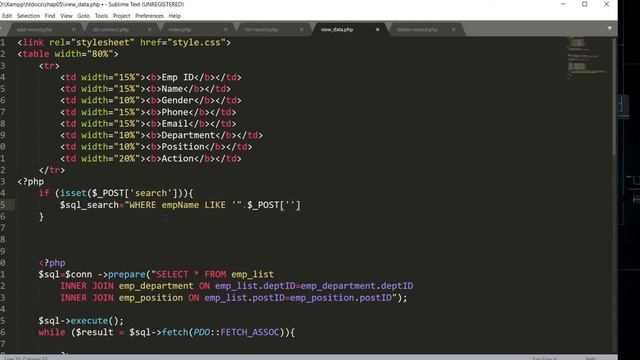Click the closing </tr> tag
Screen dimensions: 640x360
[x=52, y=170]
